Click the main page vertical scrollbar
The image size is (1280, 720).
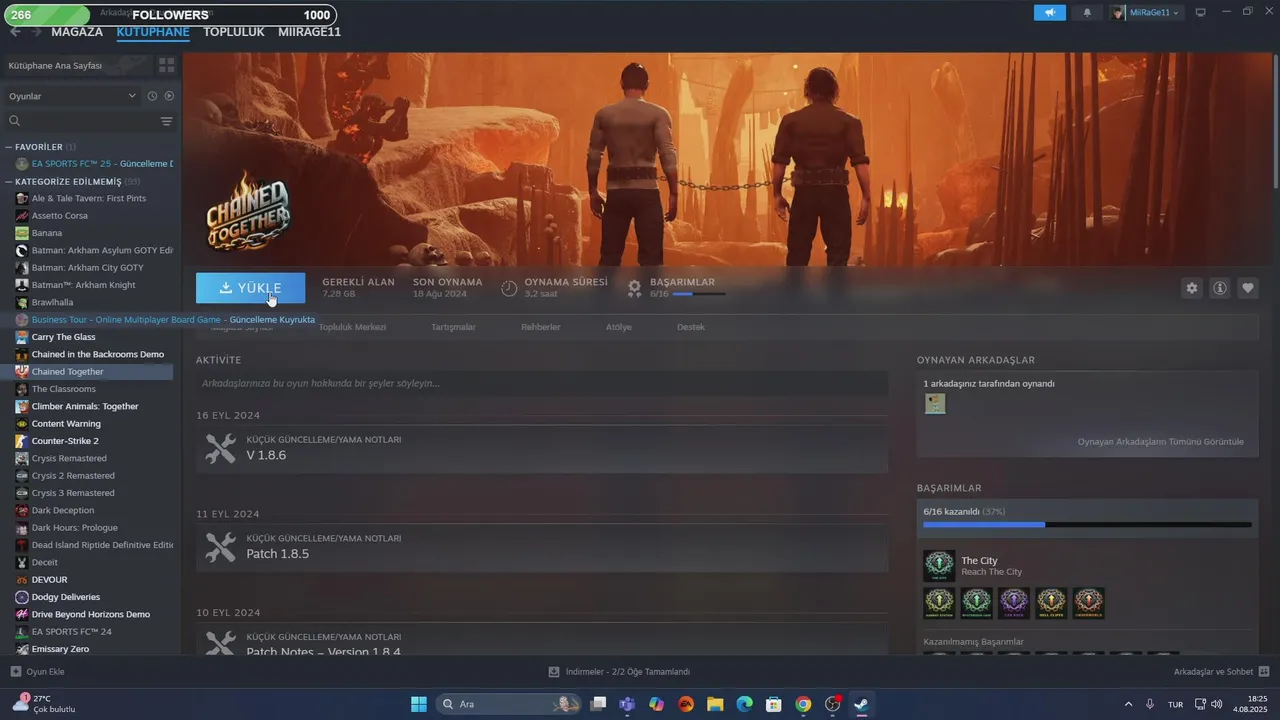(1275, 120)
